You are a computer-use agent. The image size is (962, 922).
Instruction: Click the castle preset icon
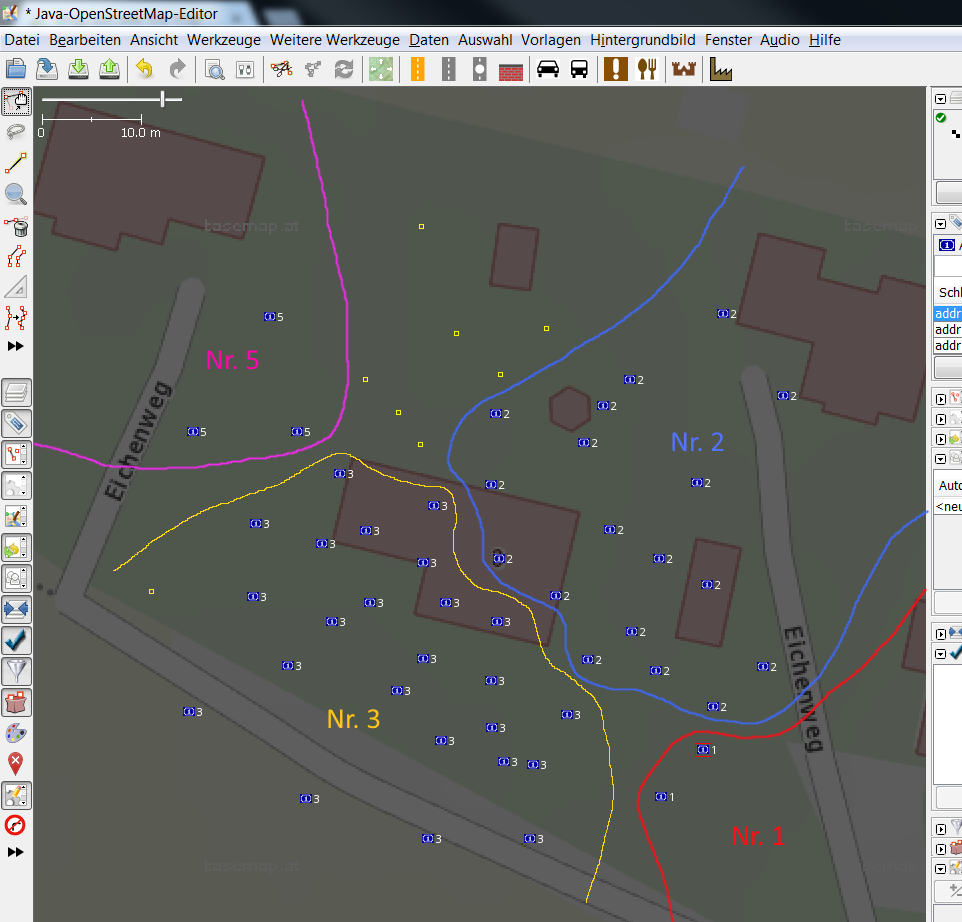[x=684, y=69]
